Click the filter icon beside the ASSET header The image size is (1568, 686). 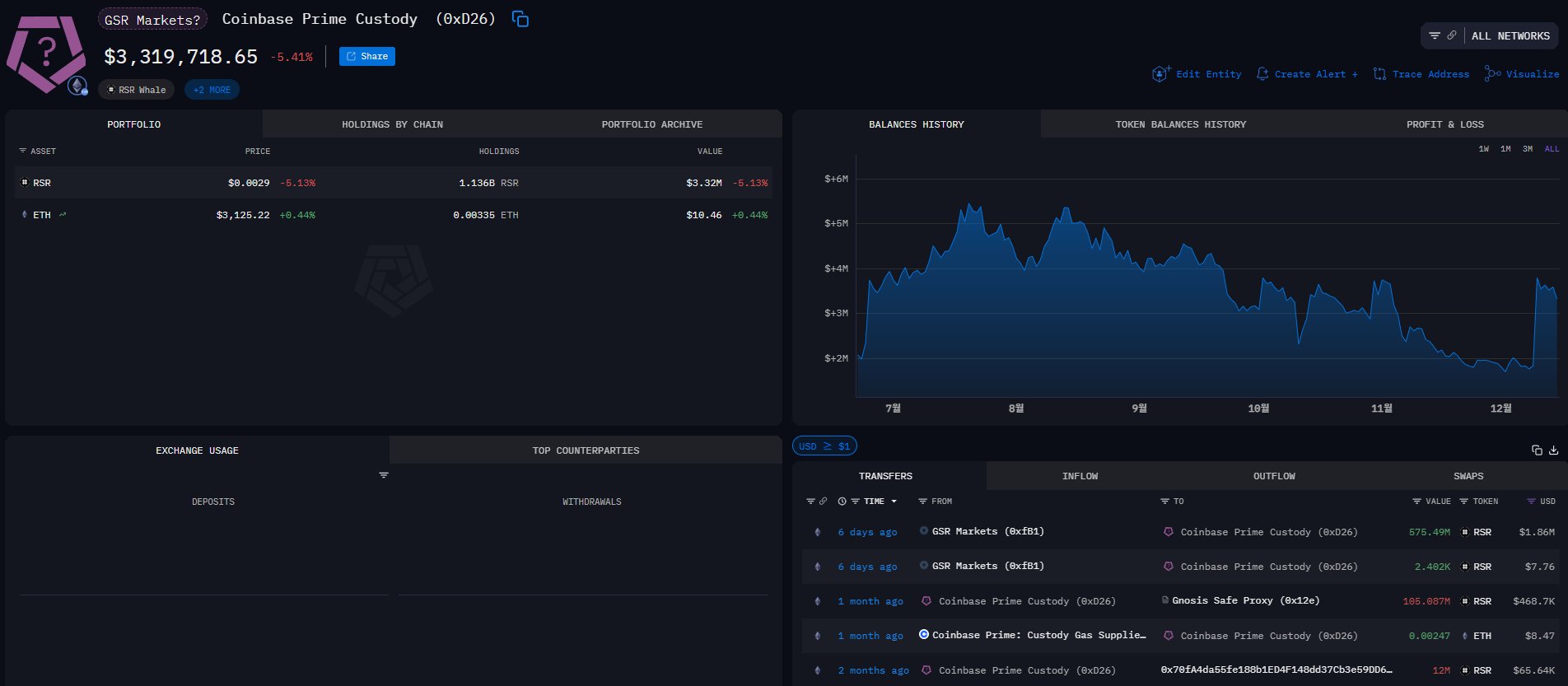click(x=23, y=152)
